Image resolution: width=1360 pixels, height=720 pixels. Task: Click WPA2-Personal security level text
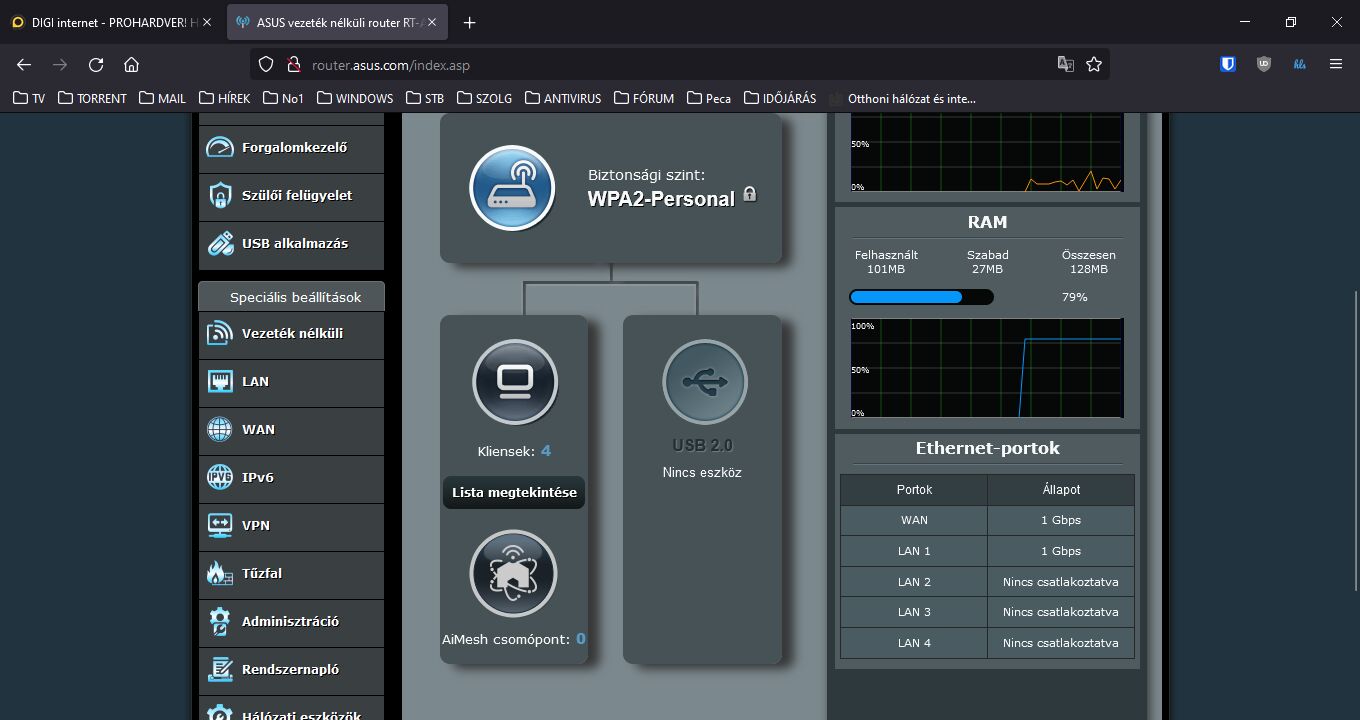(661, 199)
